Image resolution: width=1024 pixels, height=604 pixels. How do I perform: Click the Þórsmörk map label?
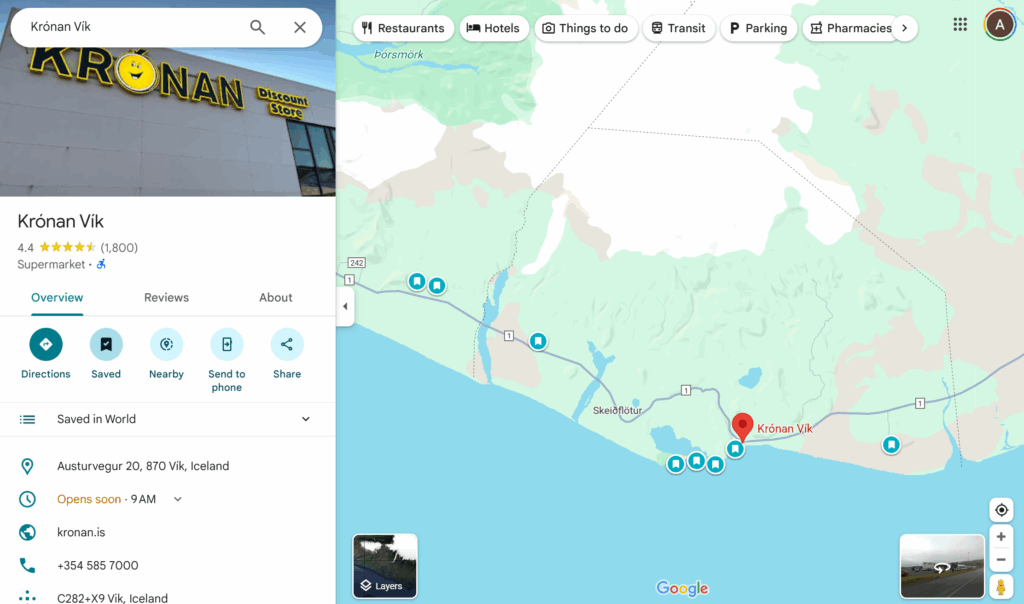[x=398, y=55]
